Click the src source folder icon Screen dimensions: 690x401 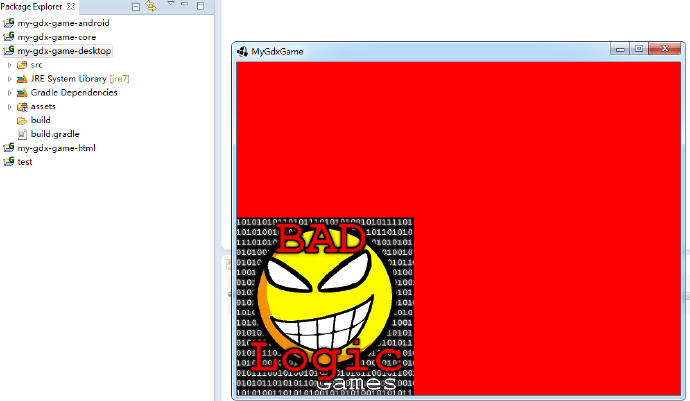click(x=22, y=65)
